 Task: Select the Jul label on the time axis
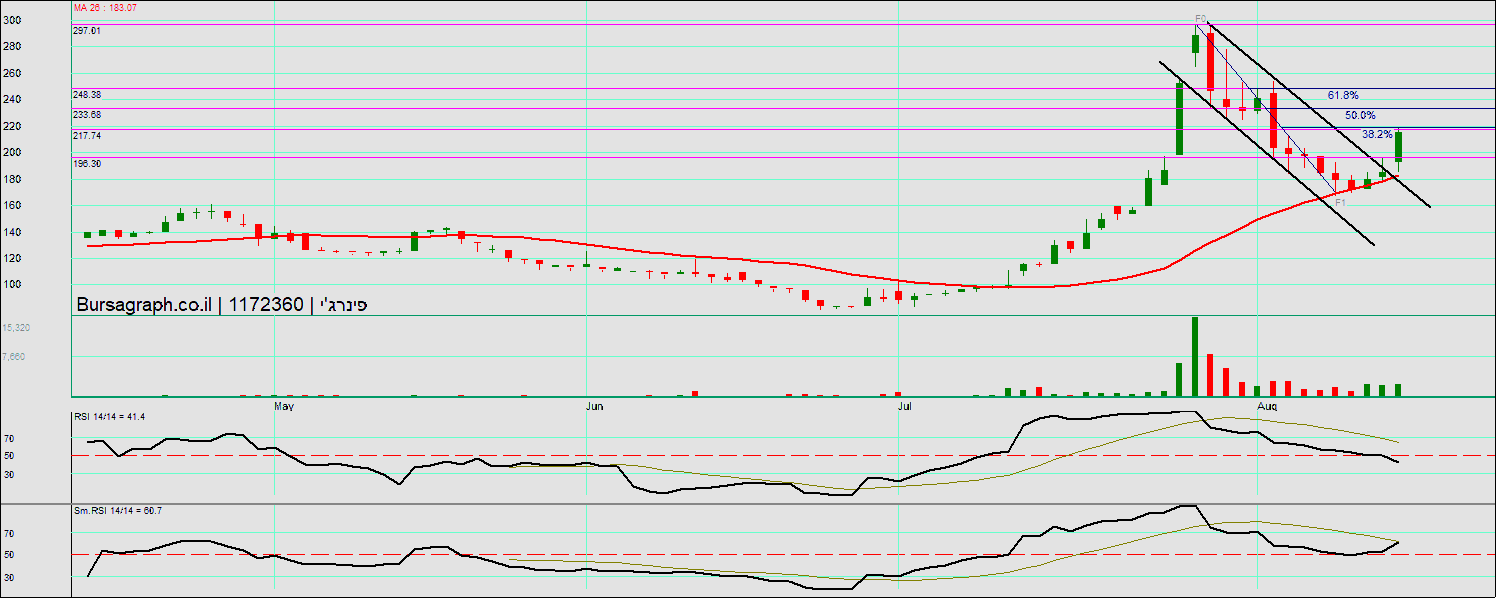point(905,407)
